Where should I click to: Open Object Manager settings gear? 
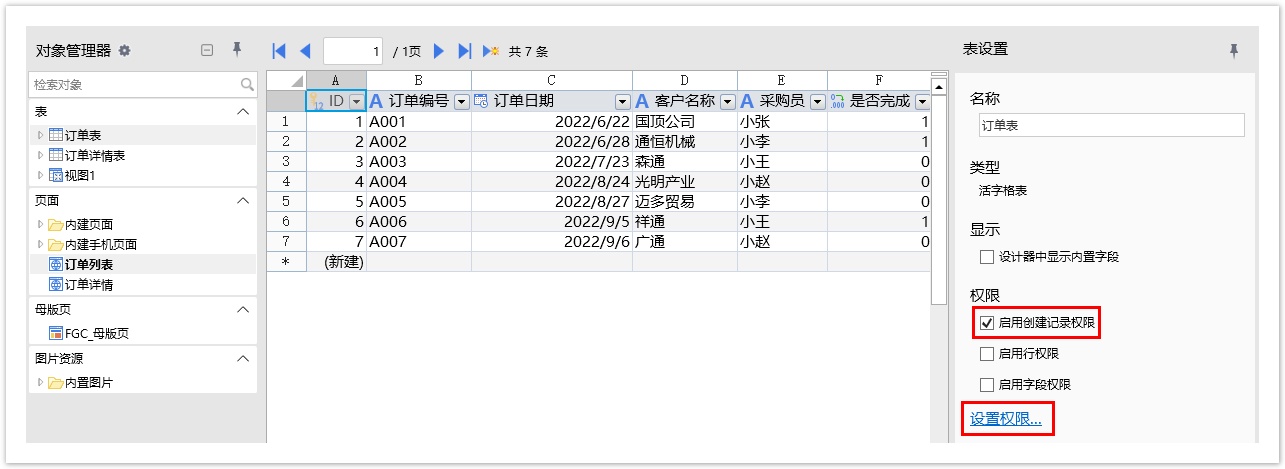point(125,50)
